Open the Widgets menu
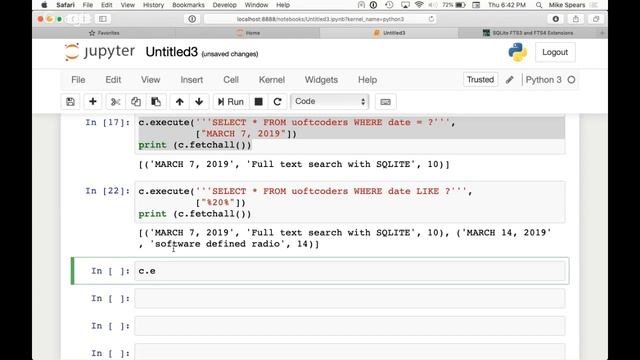 point(321,80)
